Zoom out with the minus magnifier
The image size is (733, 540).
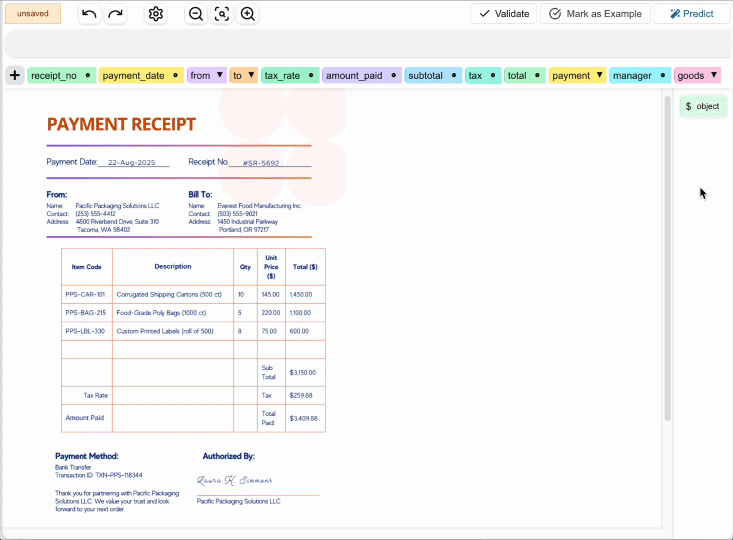[196, 14]
